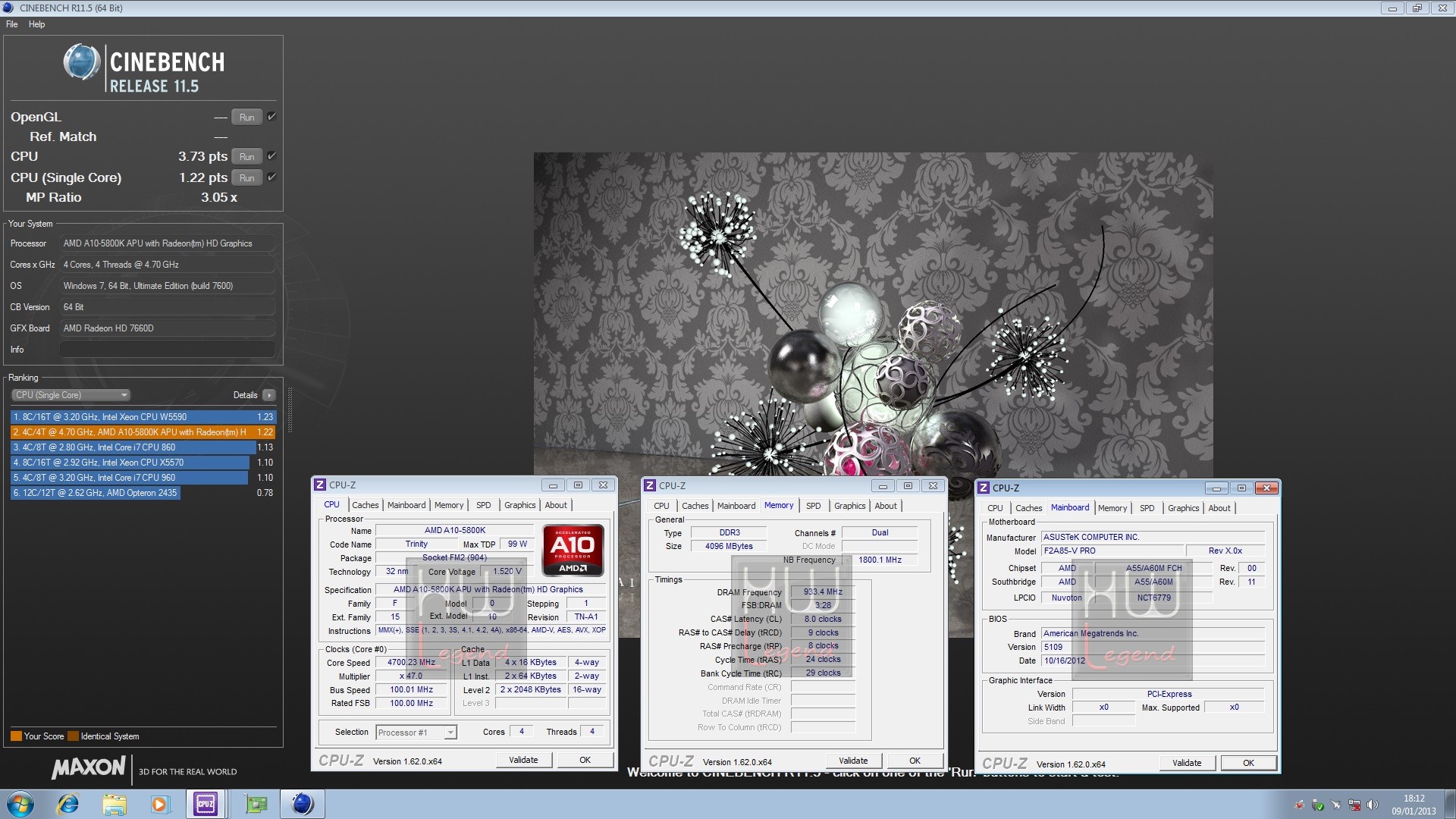Open the ranking type dropdown CPU (Single Core)
The image size is (1456, 819).
tap(71, 395)
